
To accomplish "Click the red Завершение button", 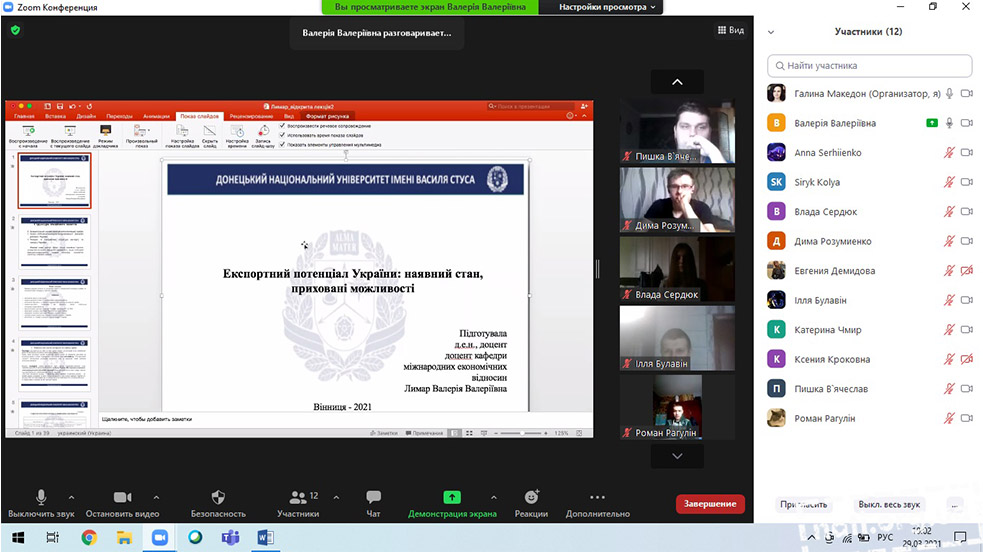I will (710, 504).
